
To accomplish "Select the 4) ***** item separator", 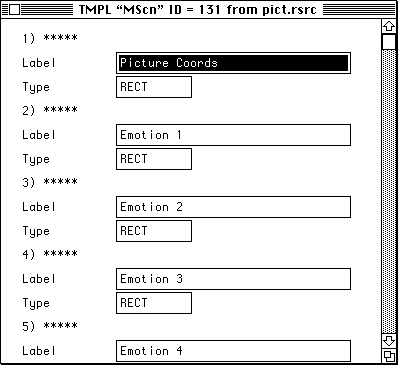I will click(50, 254).
